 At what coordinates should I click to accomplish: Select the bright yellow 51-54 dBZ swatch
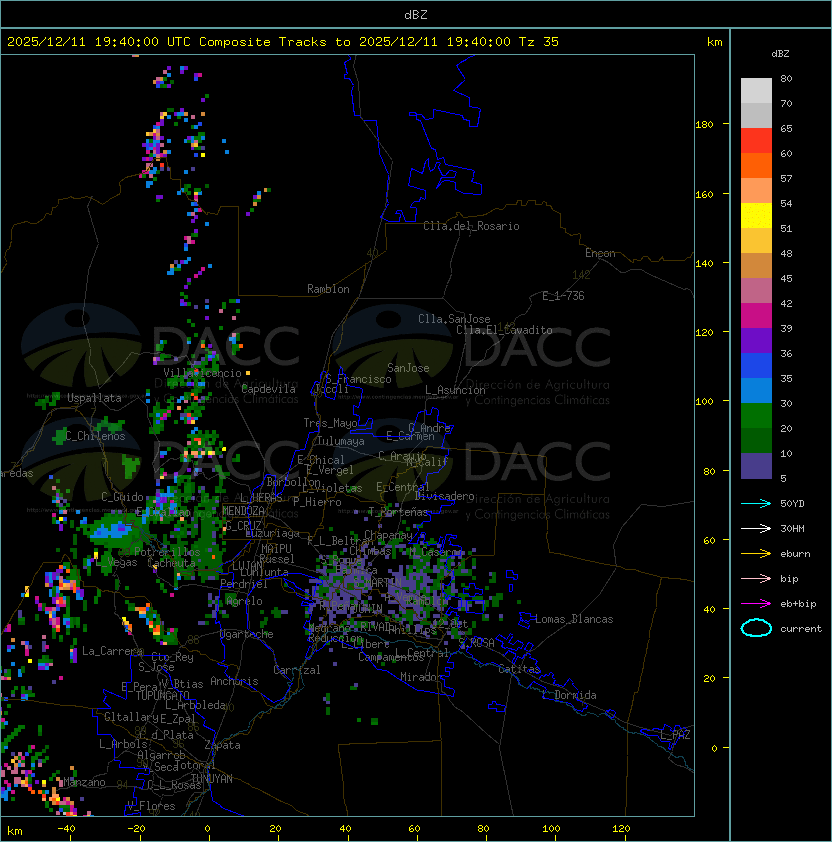756,216
